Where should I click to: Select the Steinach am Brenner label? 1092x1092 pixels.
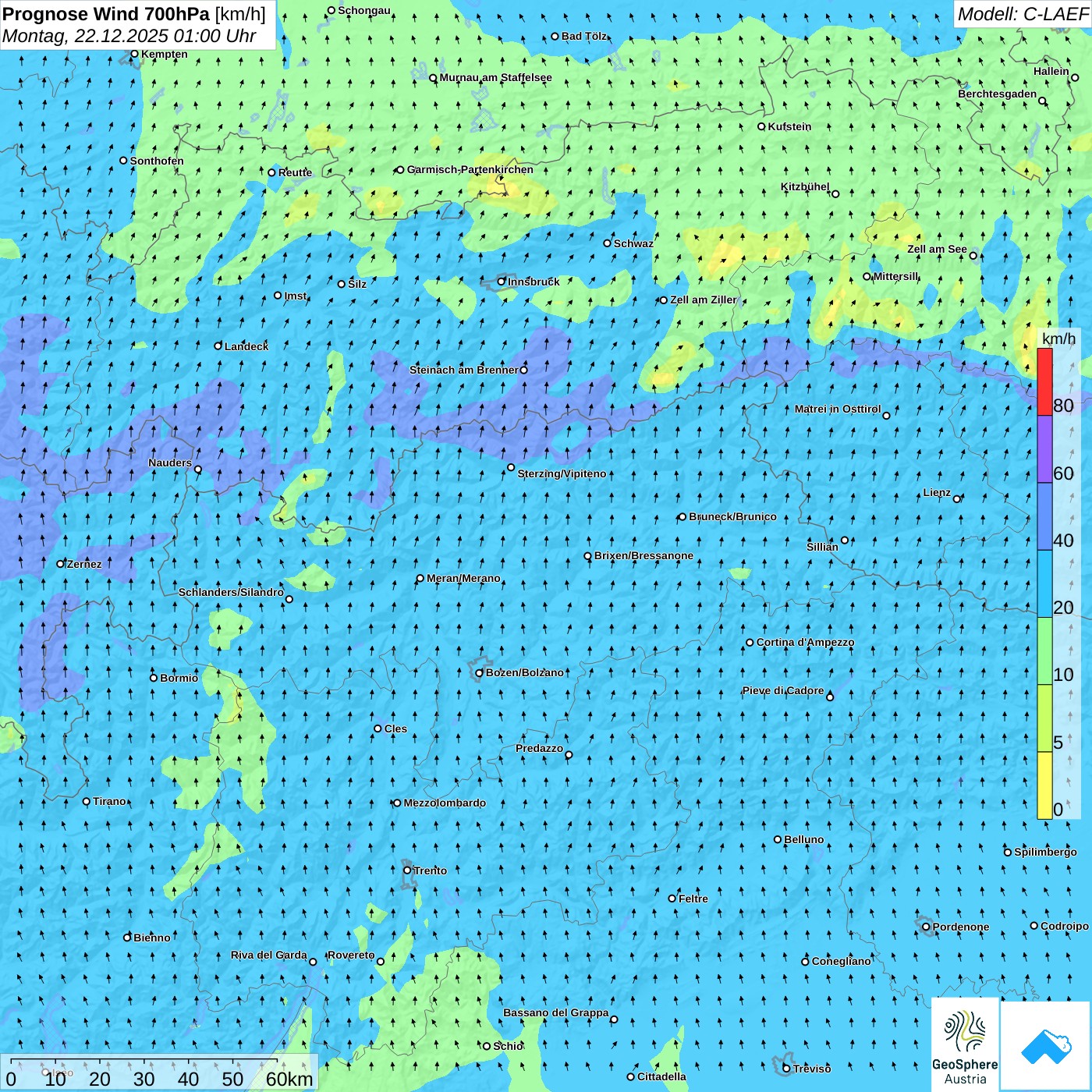pos(463,370)
